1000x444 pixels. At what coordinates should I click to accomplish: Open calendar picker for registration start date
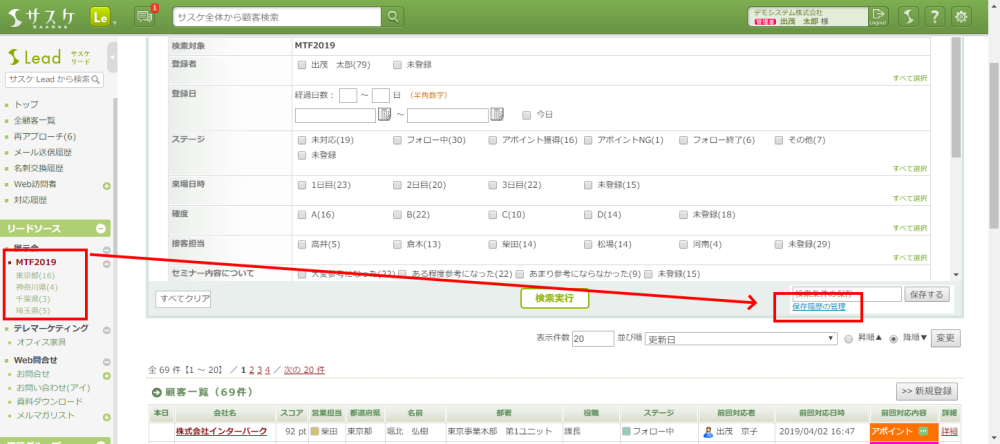(384, 115)
